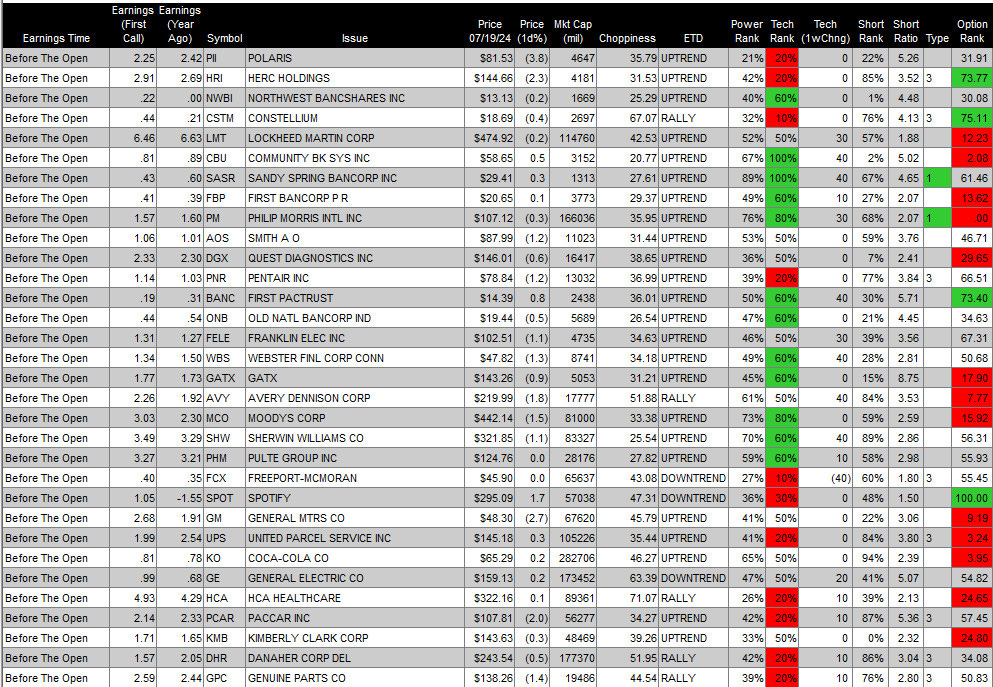Click the 114760 market cap cell
The height and width of the screenshot is (687, 993).
(x=572, y=138)
